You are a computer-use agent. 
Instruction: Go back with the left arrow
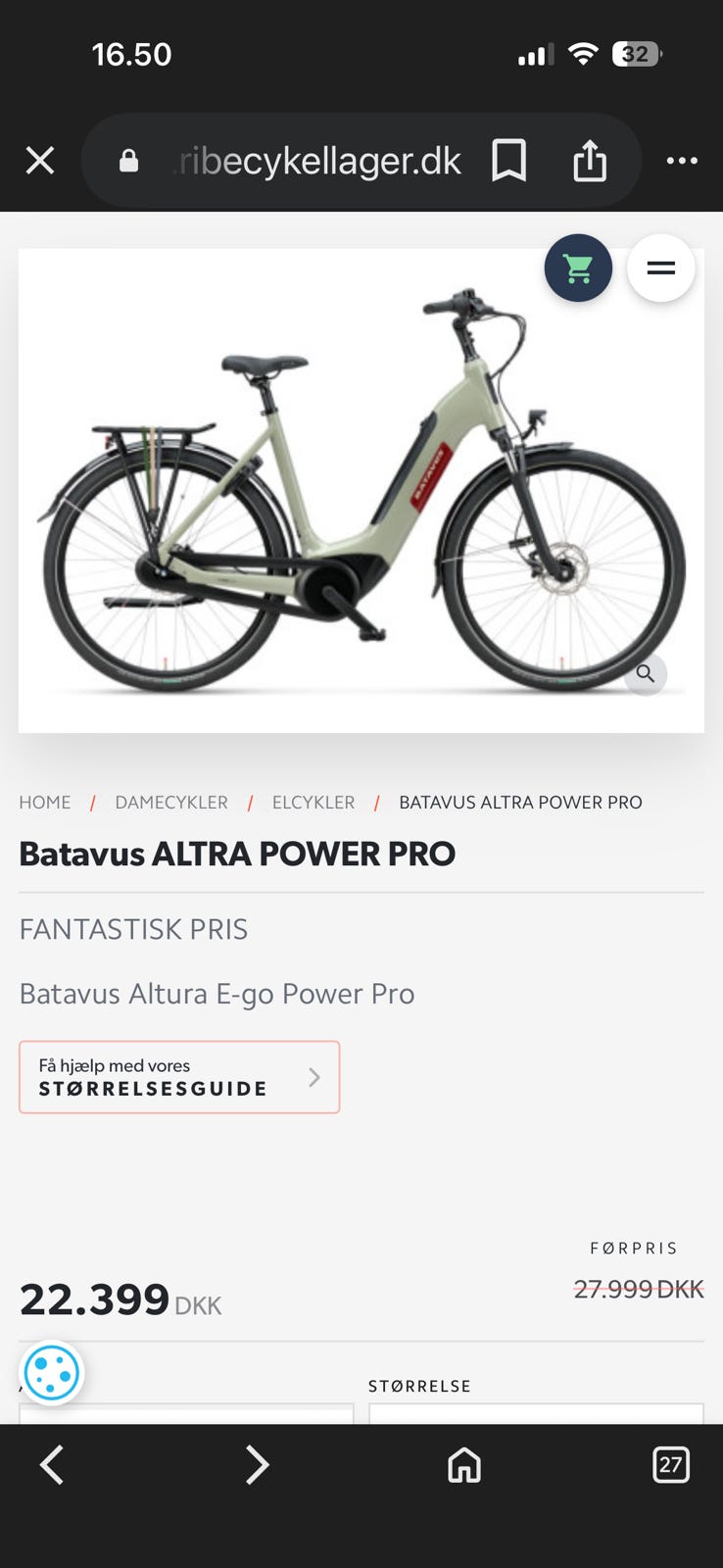pyautogui.click(x=52, y=1465)
